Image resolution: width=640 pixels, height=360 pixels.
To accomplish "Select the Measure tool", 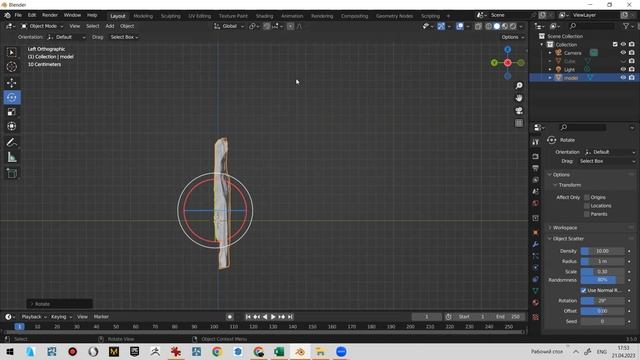I will point(11,157).
